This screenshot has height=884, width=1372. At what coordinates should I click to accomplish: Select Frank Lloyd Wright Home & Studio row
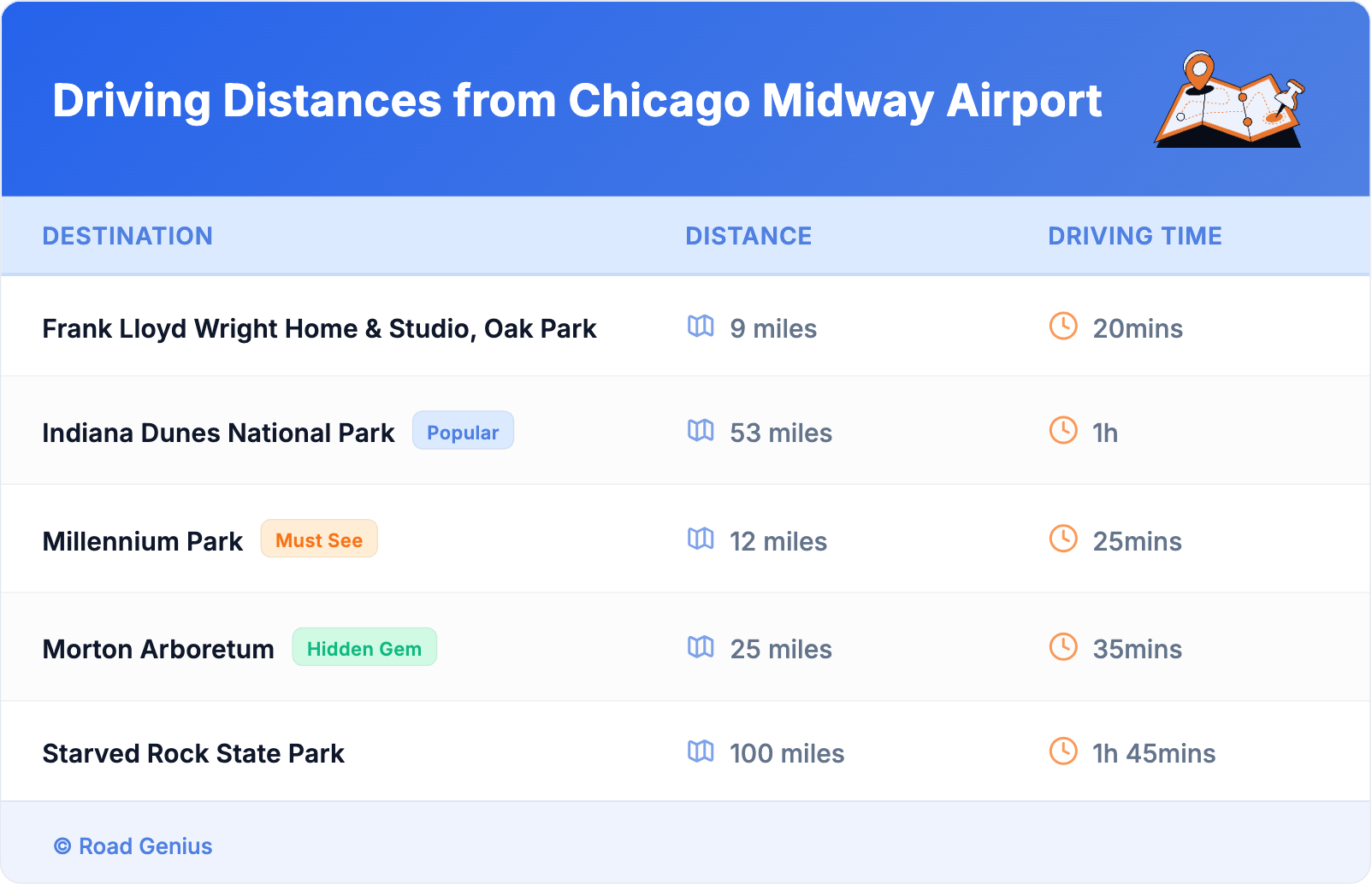(319, 328)
